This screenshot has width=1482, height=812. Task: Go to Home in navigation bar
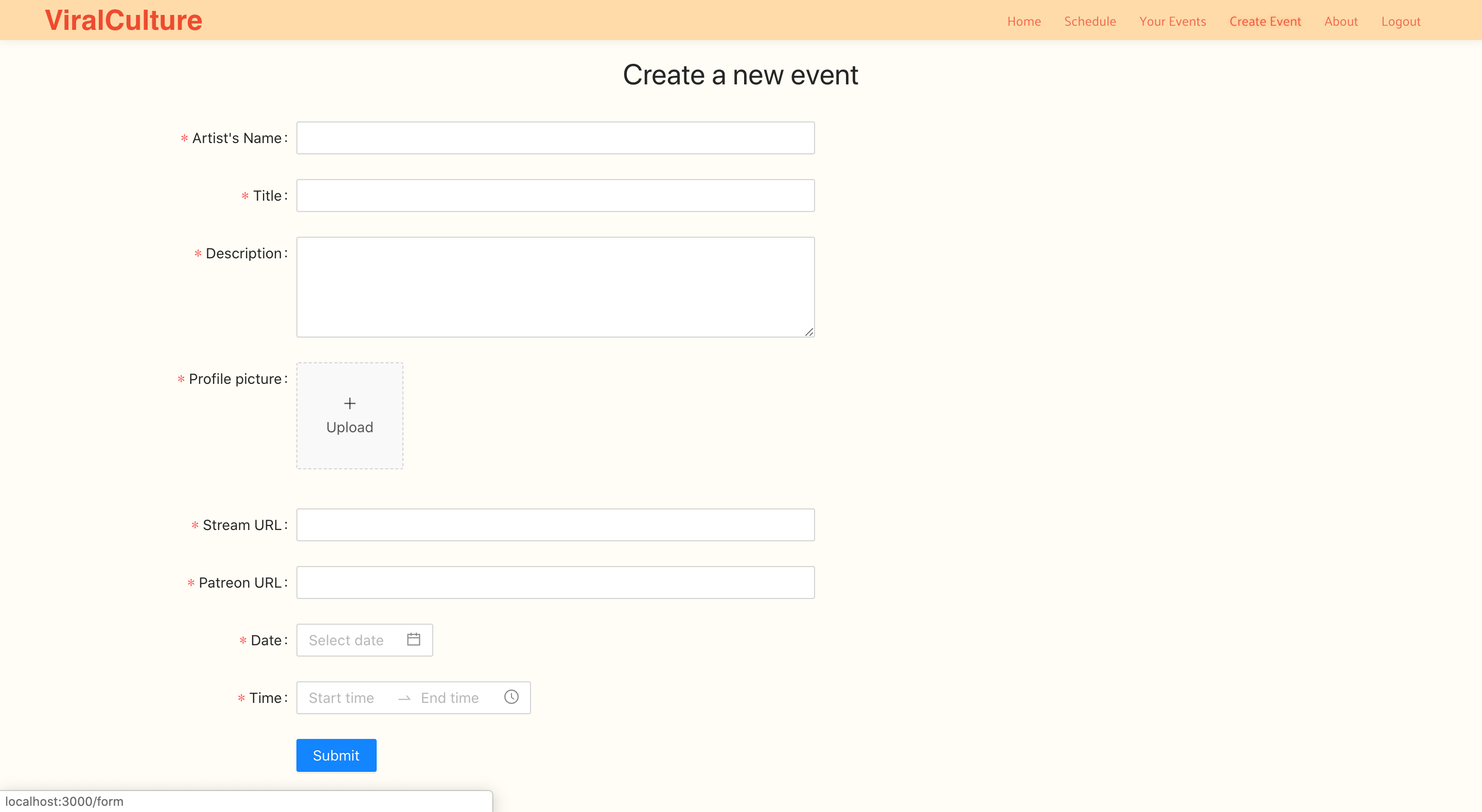(1024, 21)
